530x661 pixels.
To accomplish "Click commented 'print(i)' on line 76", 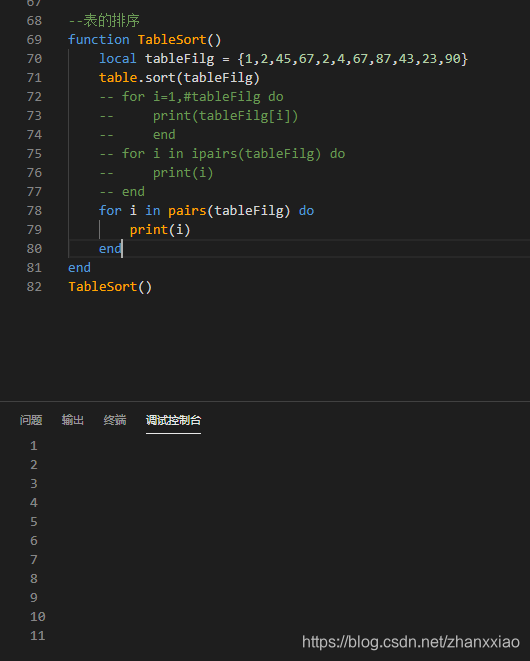I will (183, 172).
